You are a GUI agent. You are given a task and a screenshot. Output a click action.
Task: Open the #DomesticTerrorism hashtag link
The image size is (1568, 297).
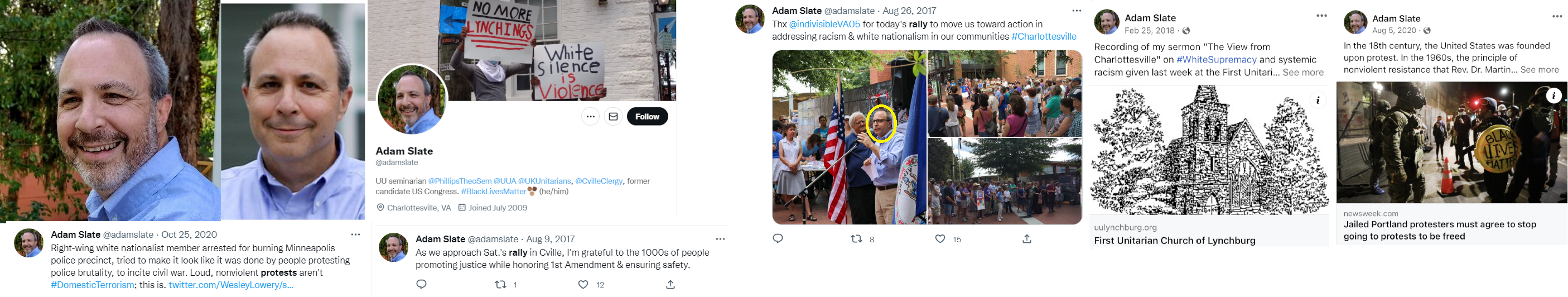(x=93, y=285)
